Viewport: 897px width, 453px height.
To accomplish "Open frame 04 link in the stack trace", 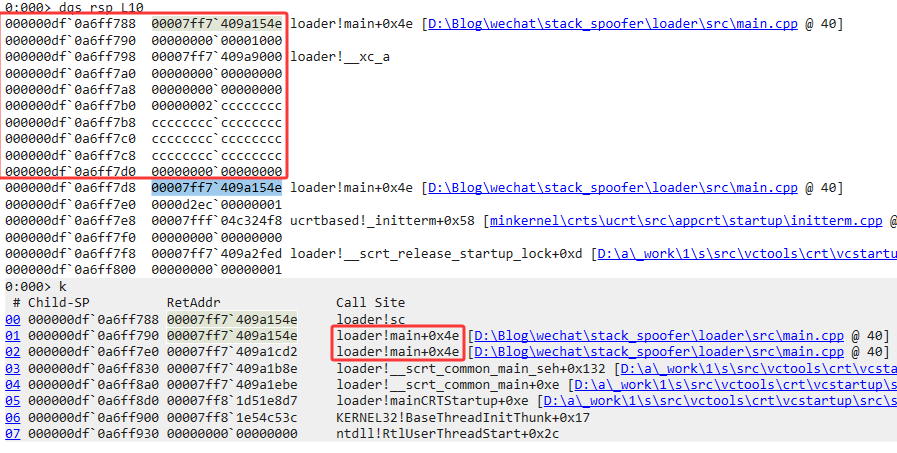I will 13,385.
